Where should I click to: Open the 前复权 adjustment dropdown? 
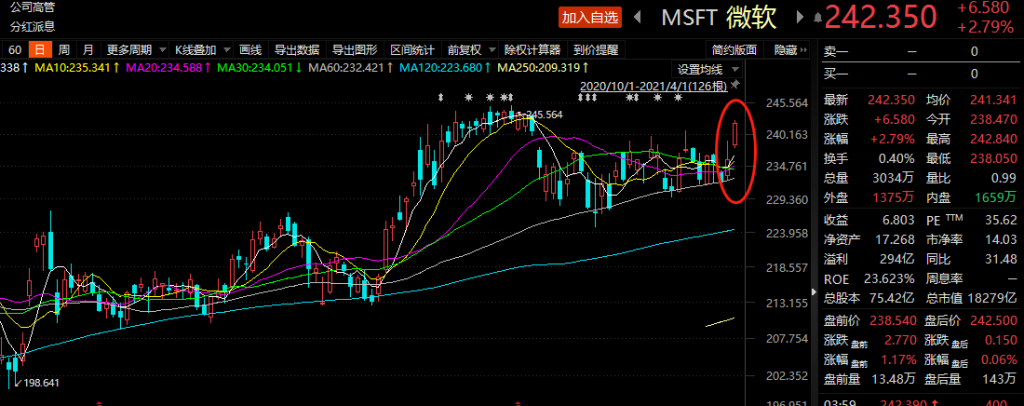(470, 50)
